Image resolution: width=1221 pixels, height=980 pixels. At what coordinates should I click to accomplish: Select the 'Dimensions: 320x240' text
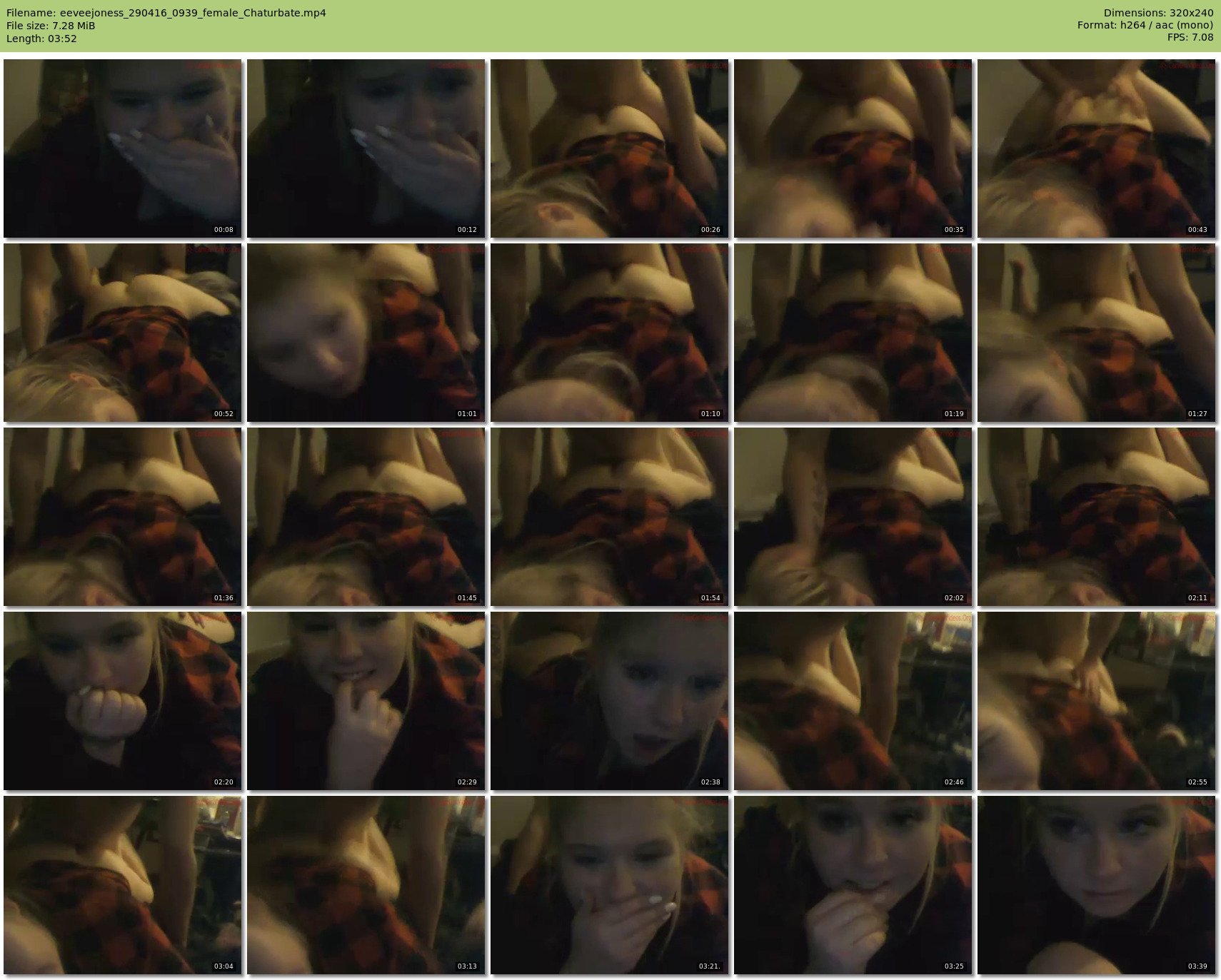(1158, 13)
